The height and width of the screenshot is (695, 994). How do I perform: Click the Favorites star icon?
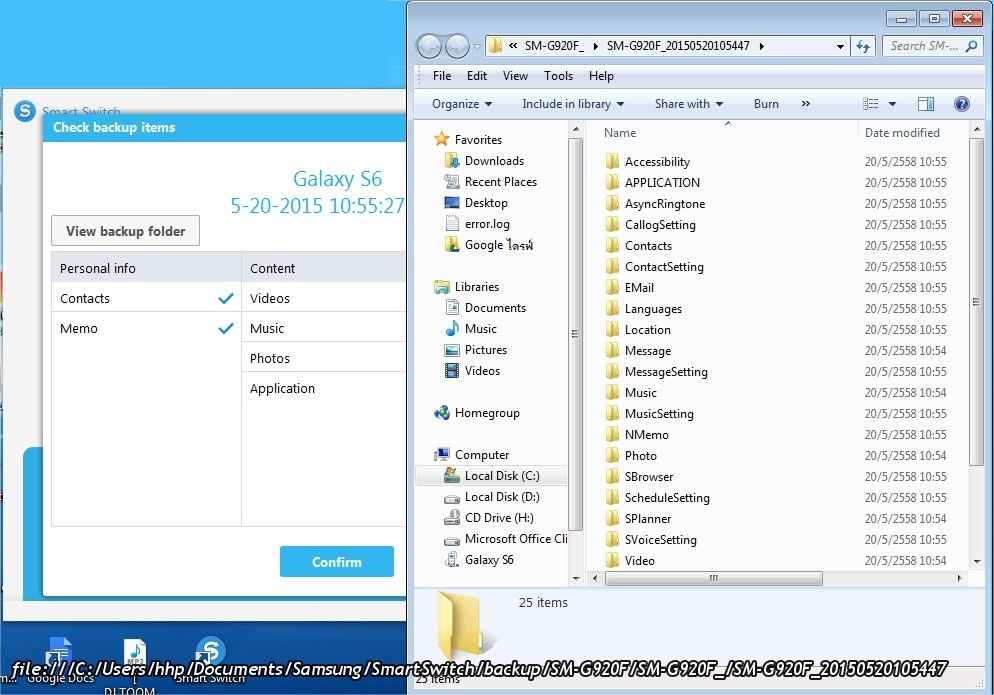point(442,139)
